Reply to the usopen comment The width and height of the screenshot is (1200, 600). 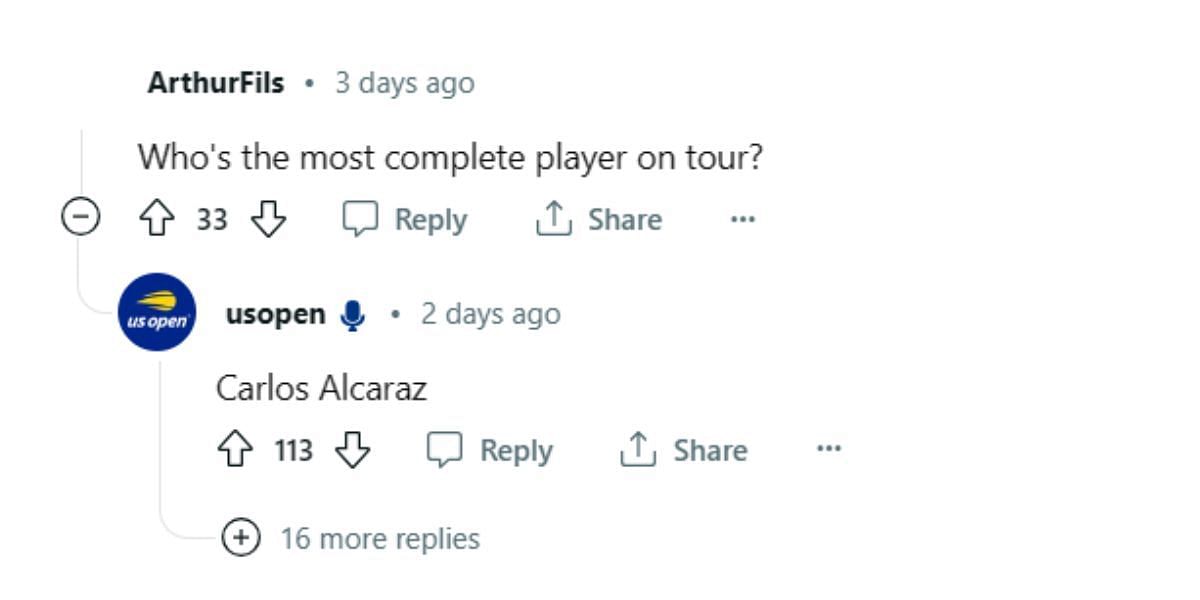490,450
